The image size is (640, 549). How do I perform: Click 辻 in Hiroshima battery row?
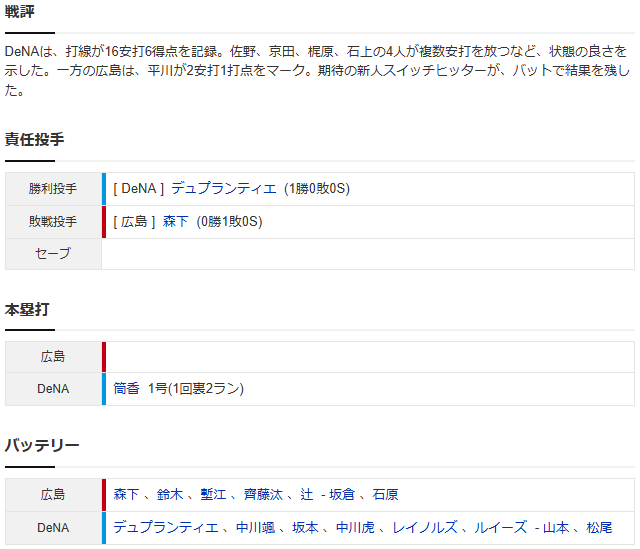(x=307, y=494)
